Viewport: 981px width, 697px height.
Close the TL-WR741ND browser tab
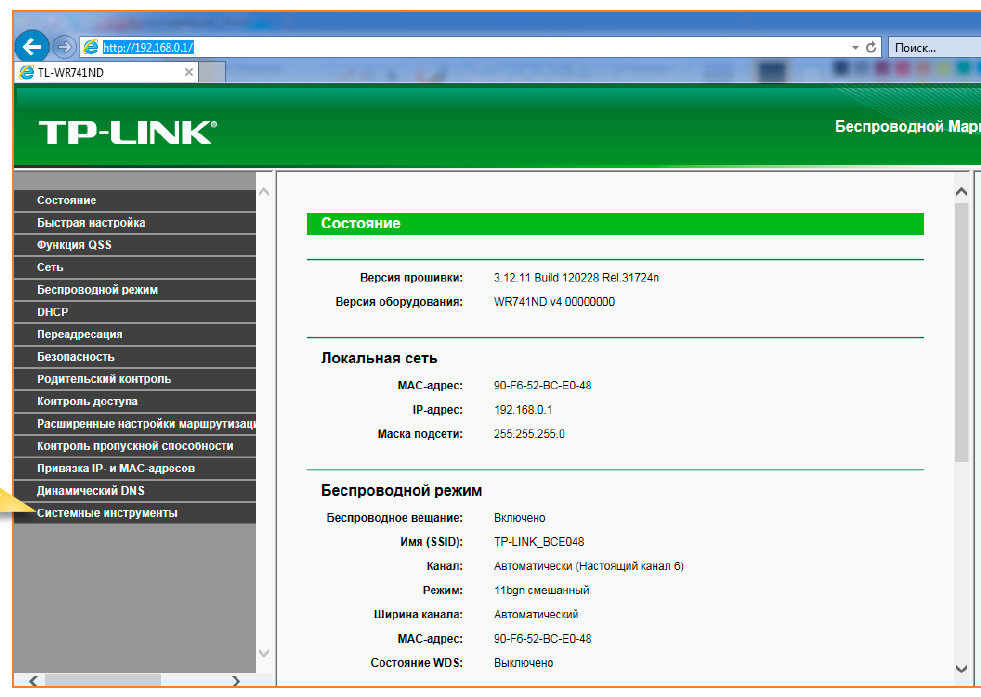click(189, 72)
